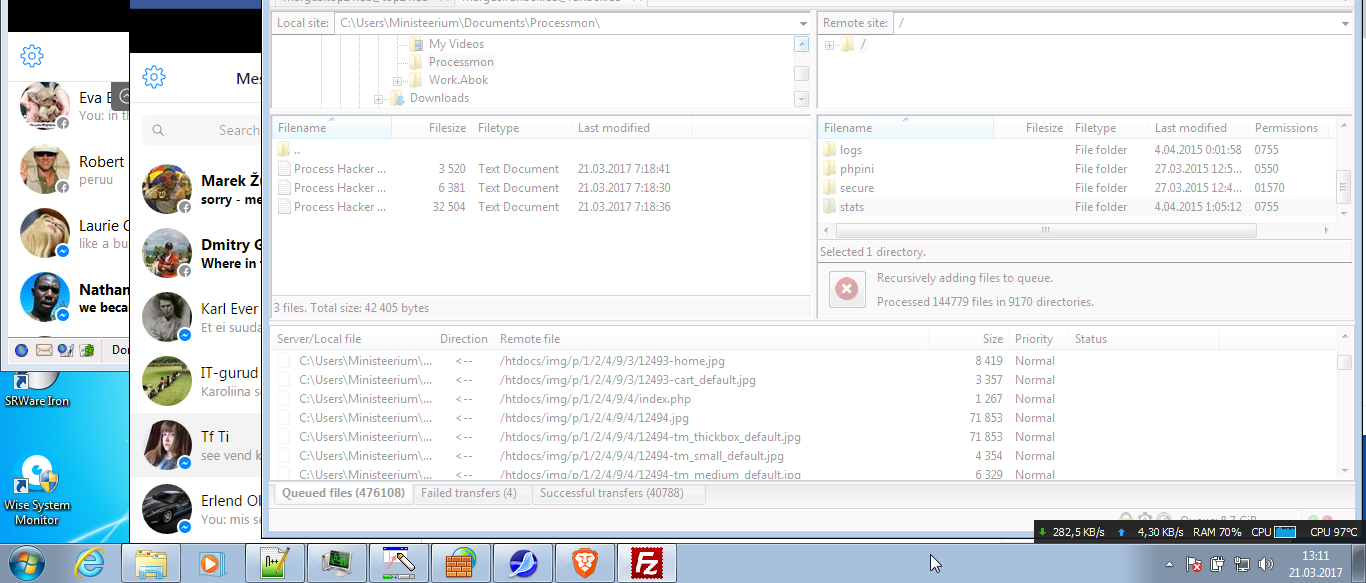This screenshot has height=583, width=1366.
Task: Select Processmon folder in local tree
Action: coord(461,62)
